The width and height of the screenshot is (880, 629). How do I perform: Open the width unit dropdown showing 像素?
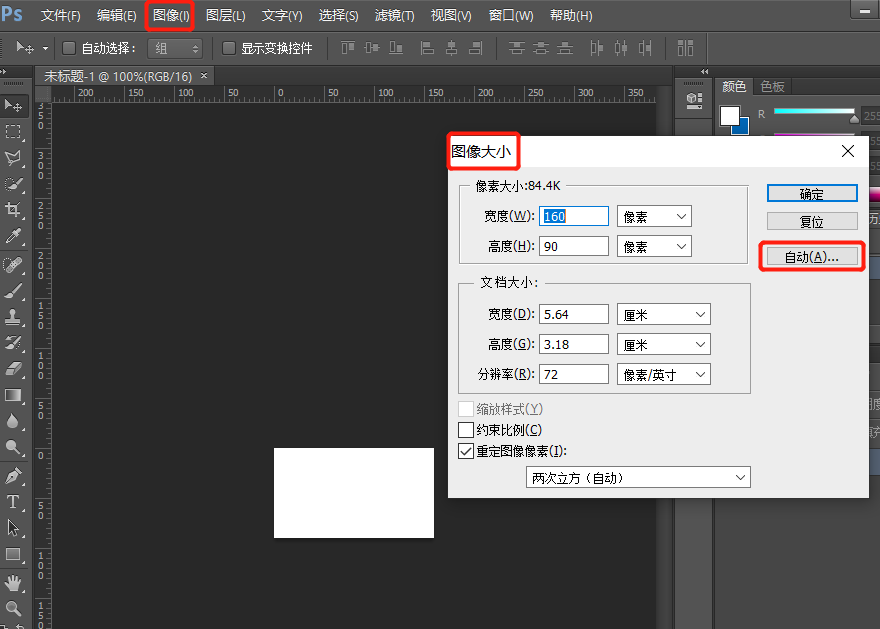[x=654, y=216]
